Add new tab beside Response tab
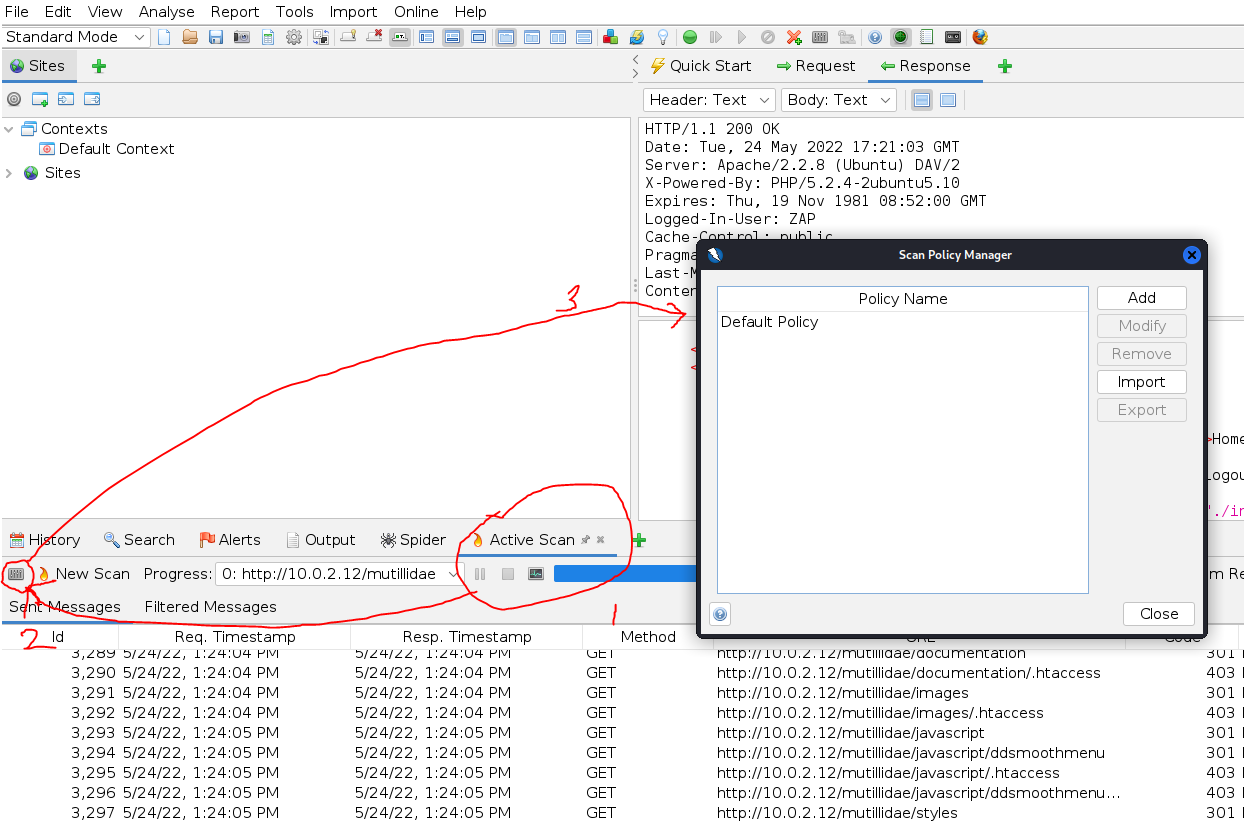 1005,66
